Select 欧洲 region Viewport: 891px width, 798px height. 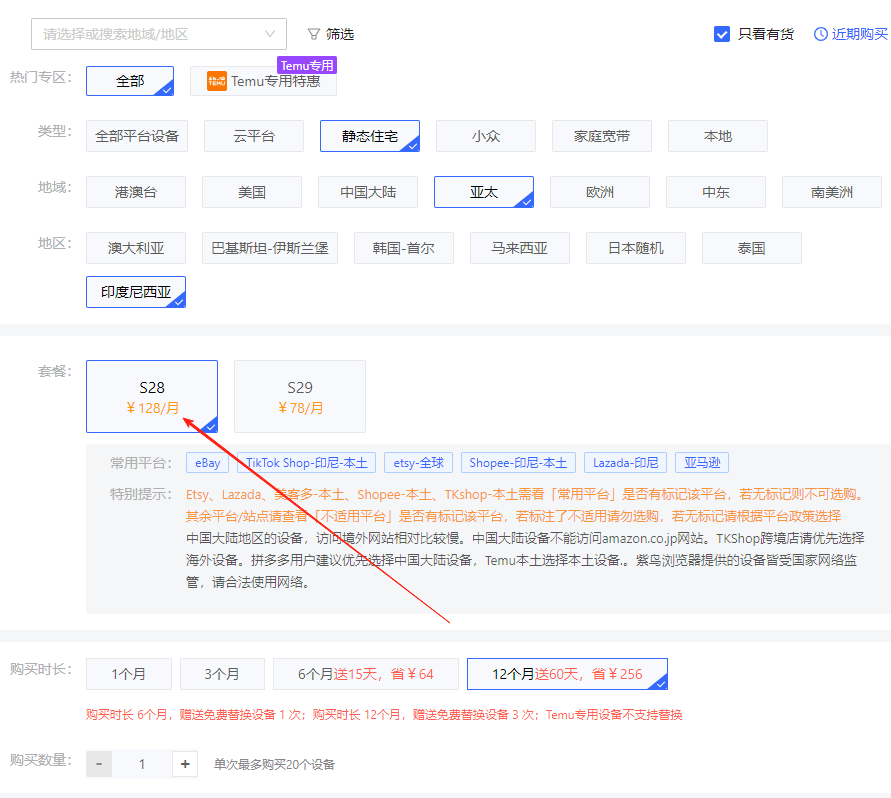[599, 192]
